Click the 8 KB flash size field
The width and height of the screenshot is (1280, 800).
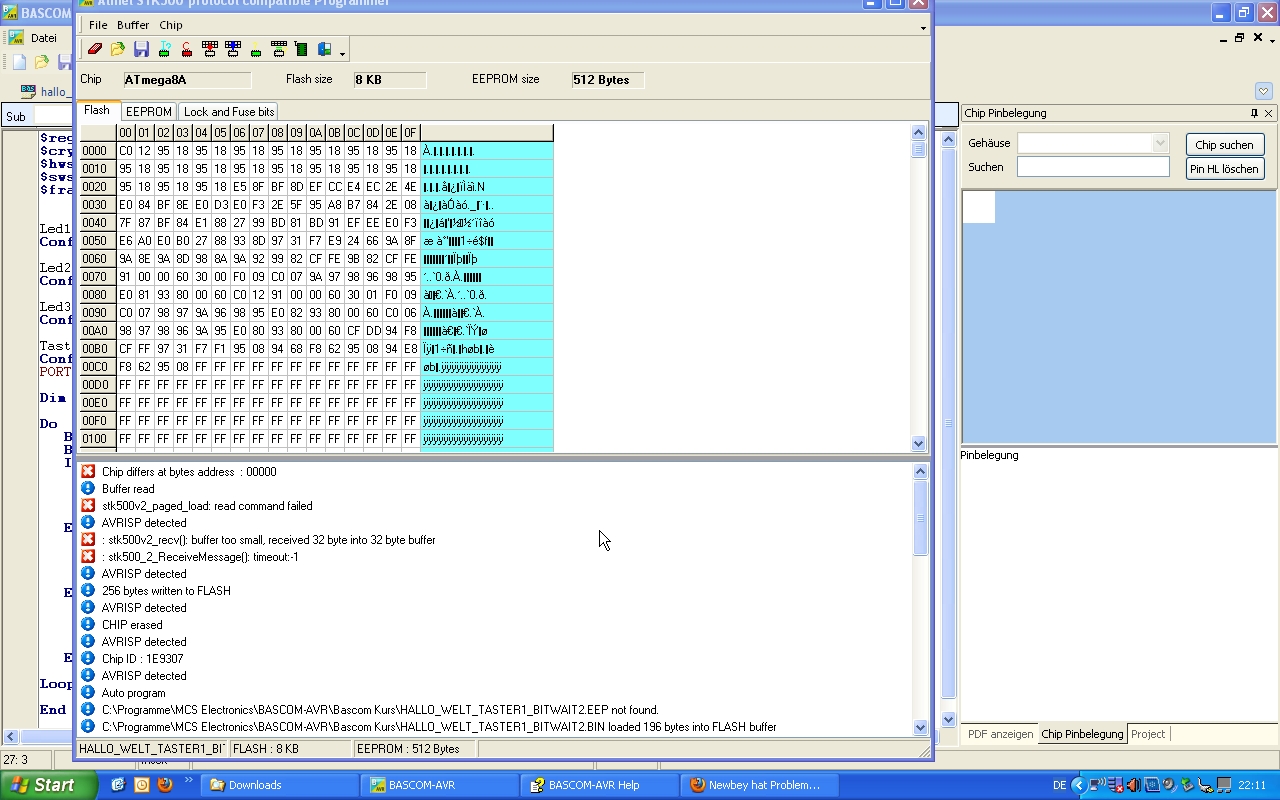390,80
